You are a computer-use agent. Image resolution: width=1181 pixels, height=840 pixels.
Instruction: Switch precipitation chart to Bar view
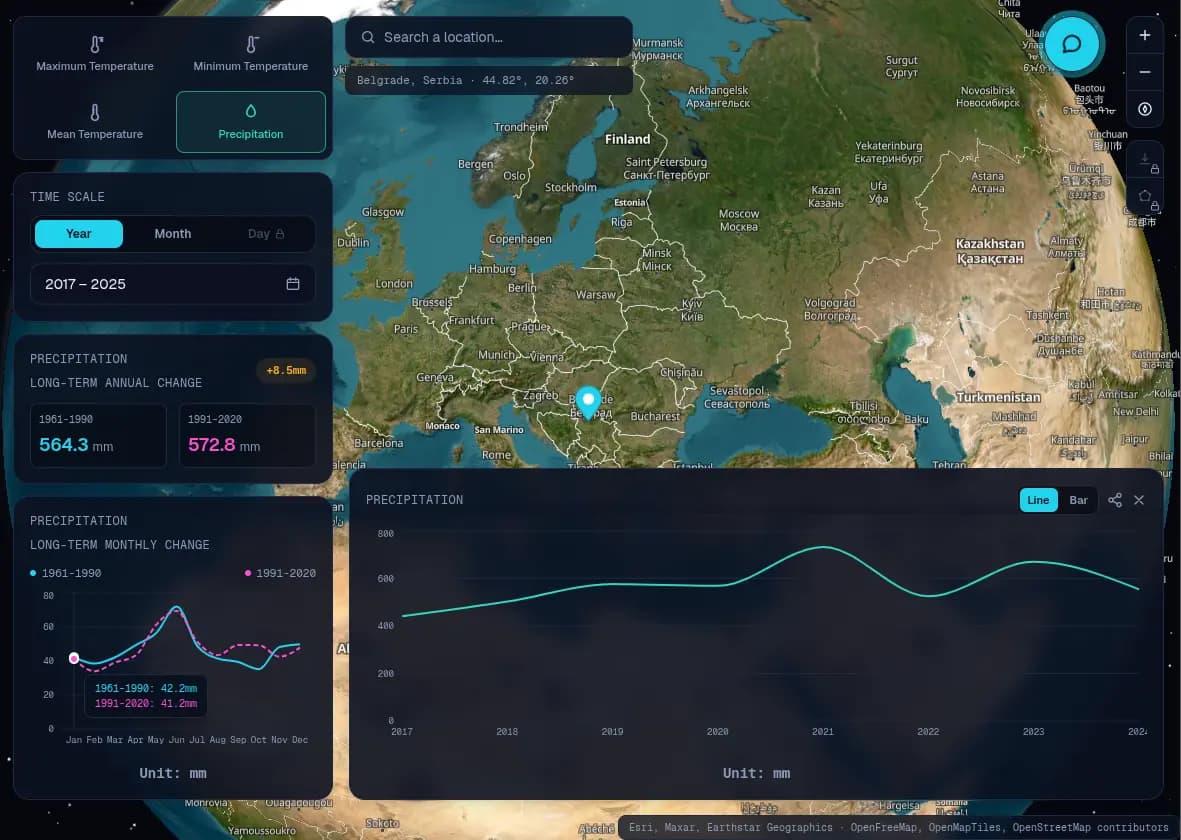coord(1079,500)
